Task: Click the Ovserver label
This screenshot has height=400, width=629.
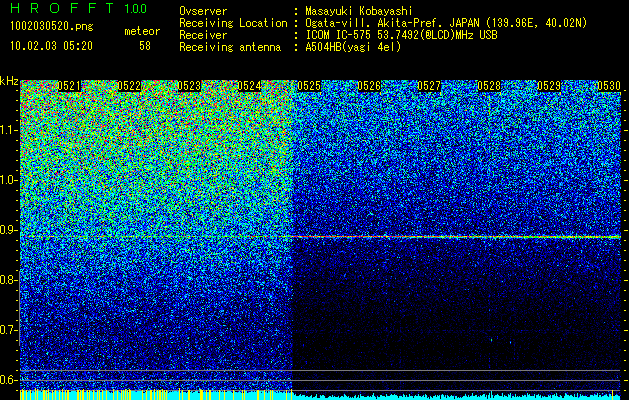Action: [x=203, y=11]
